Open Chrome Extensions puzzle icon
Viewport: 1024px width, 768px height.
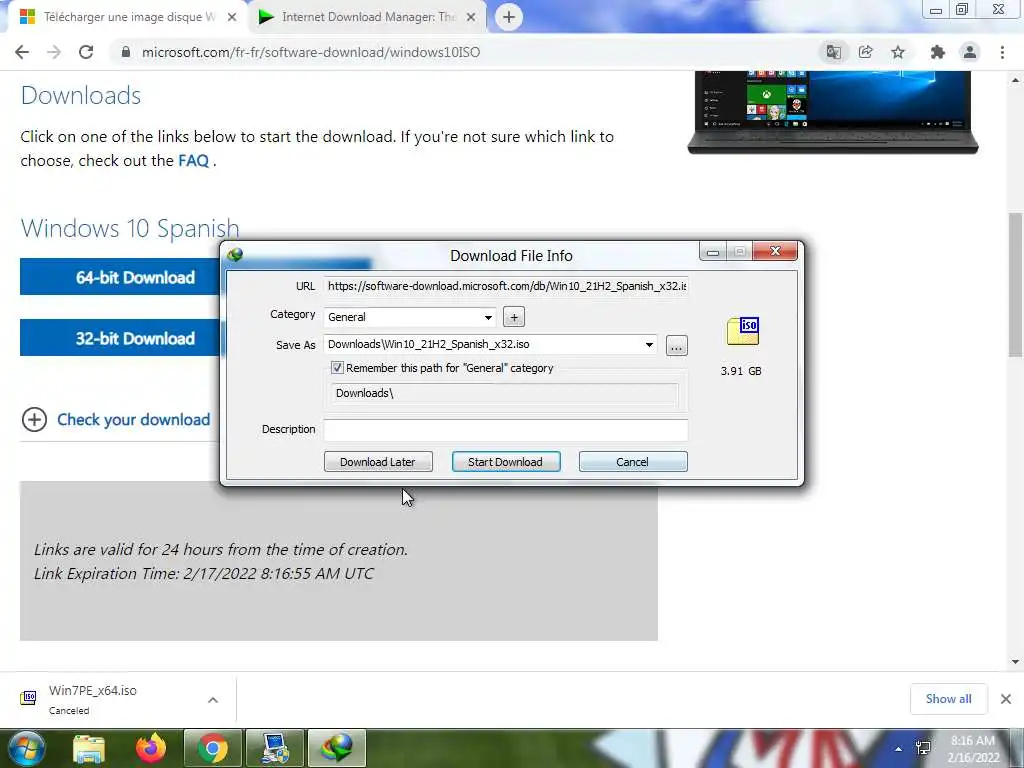coord(938,52)
